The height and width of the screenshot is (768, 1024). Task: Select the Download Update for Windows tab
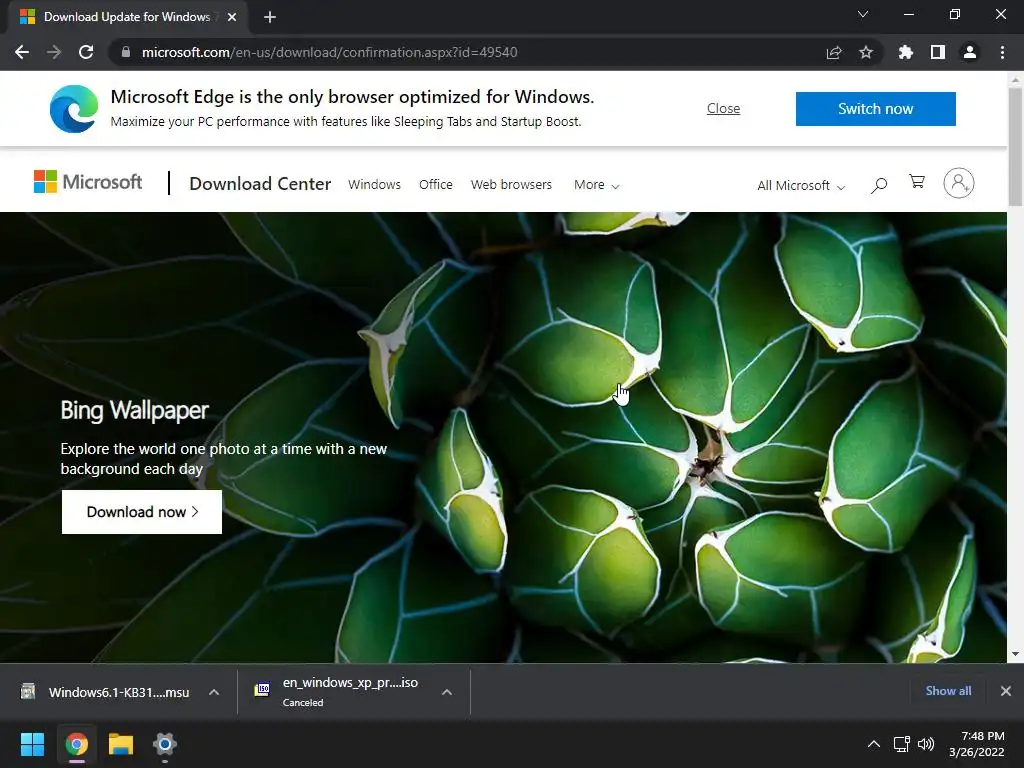coord(127,17)
